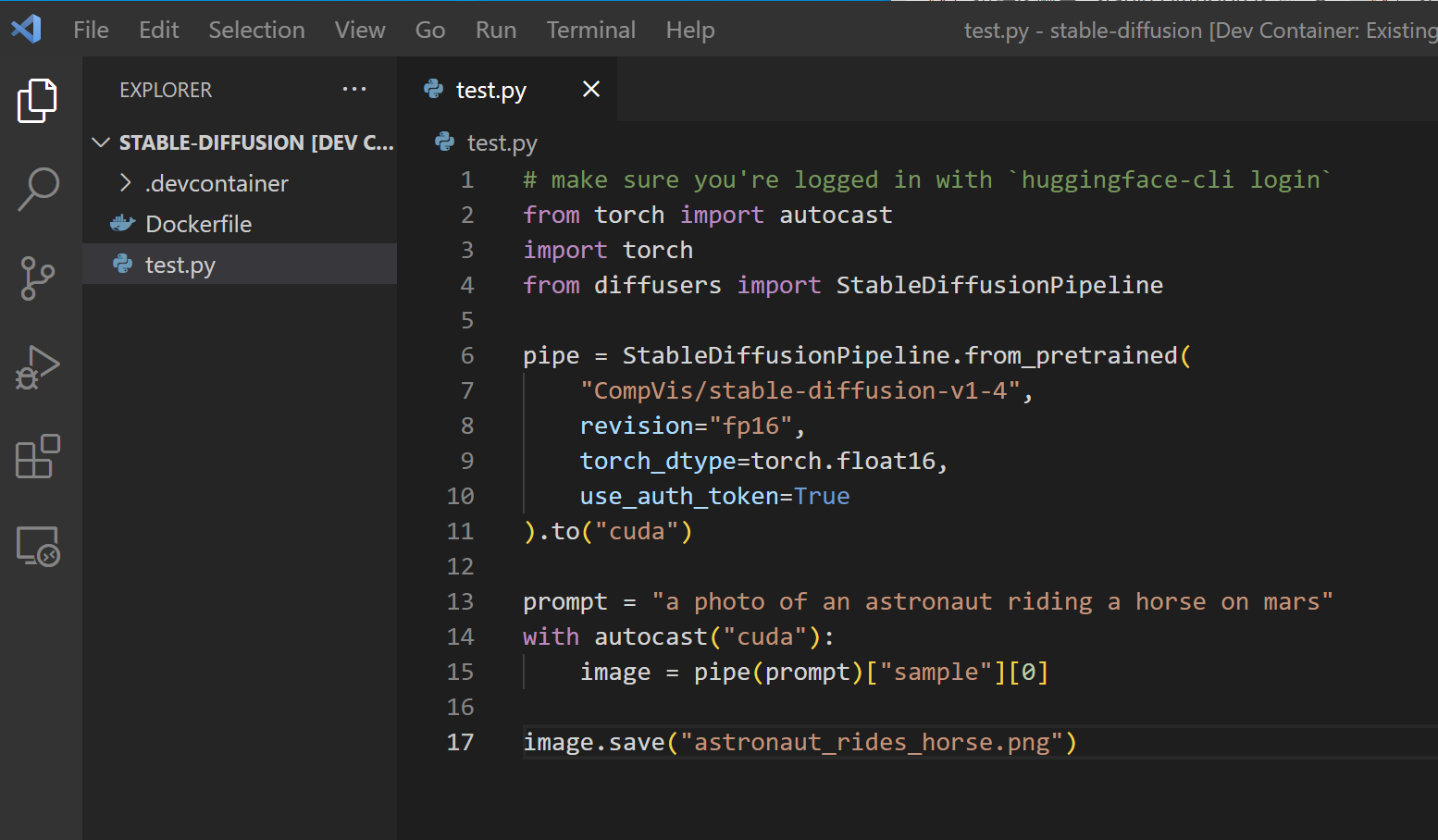Click test.py in the breadcrumb bar
The width and height of the screenshot is (1438, 840).
[502, 142]
